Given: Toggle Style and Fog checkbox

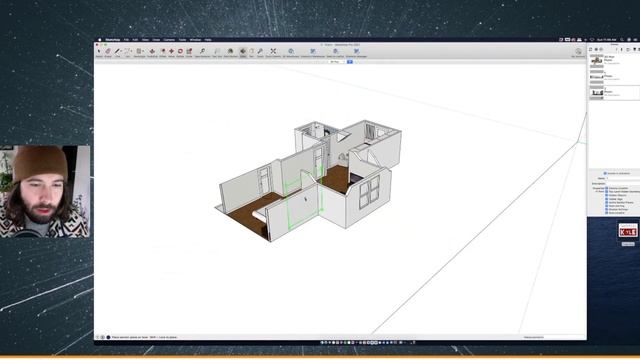Looking at the screenshot, I should tap(607, 206).
